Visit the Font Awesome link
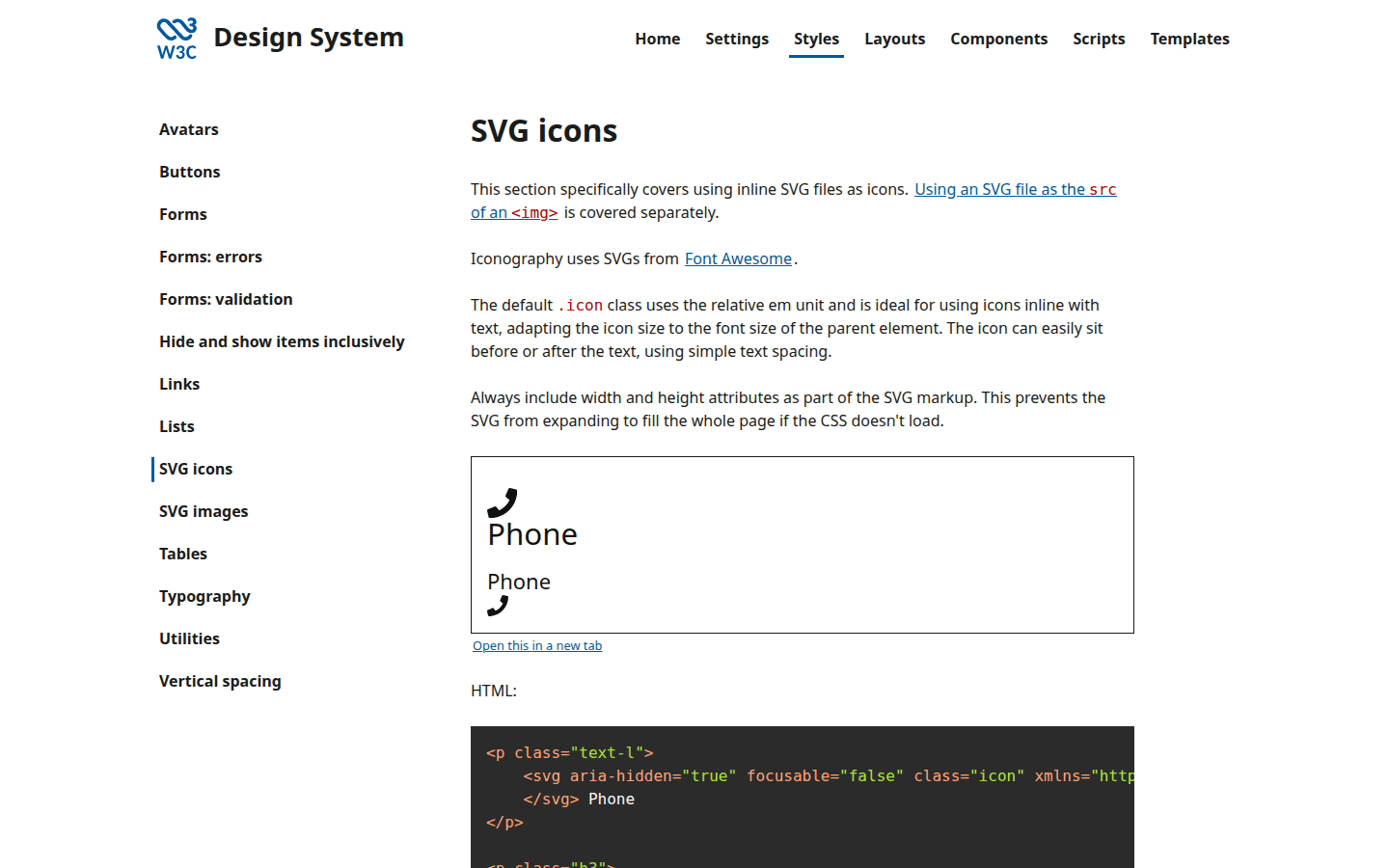This screenshot has width=1389, height=868. pos(738,258)
